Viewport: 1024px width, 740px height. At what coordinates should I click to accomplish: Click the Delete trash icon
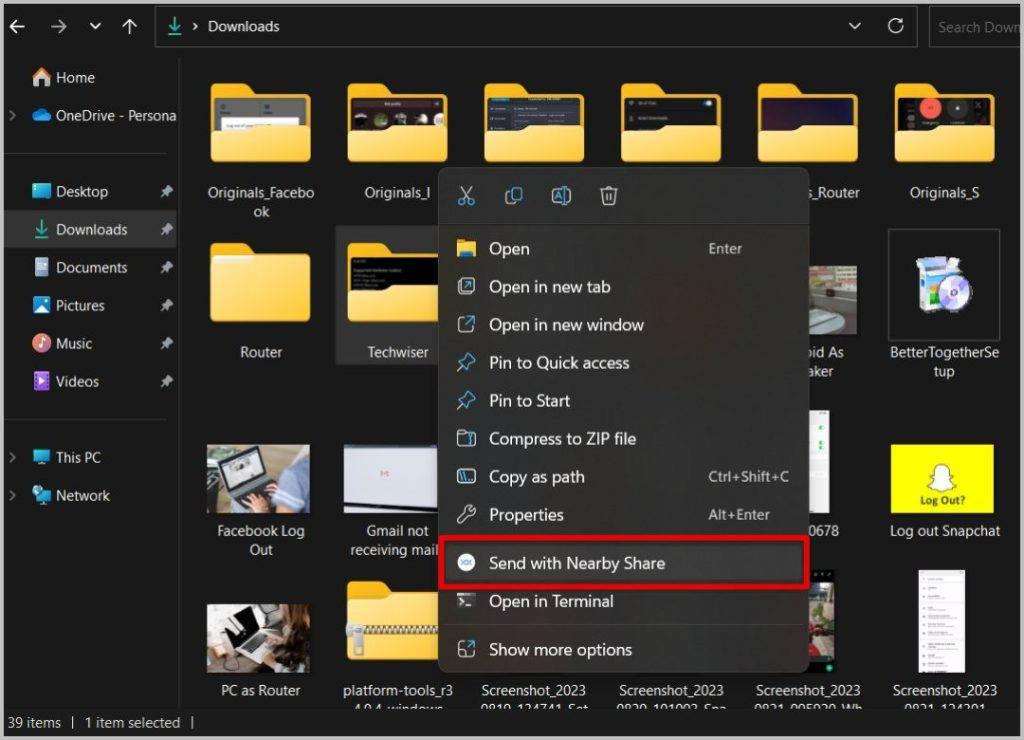click(x=609, y=195)
